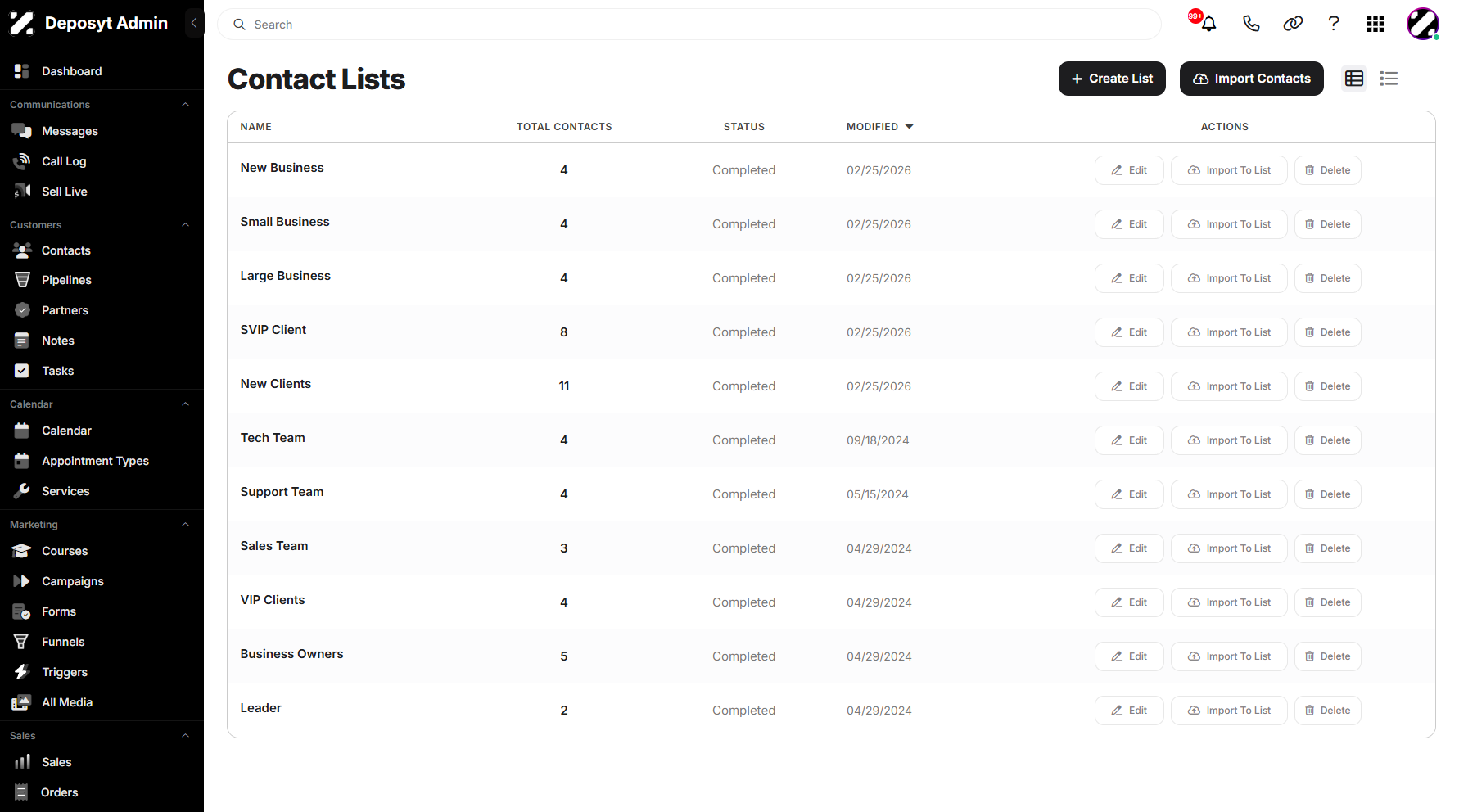The image size is (1459, 812).
Task: Edit the Support Team list
Action: click(1129, 494)
